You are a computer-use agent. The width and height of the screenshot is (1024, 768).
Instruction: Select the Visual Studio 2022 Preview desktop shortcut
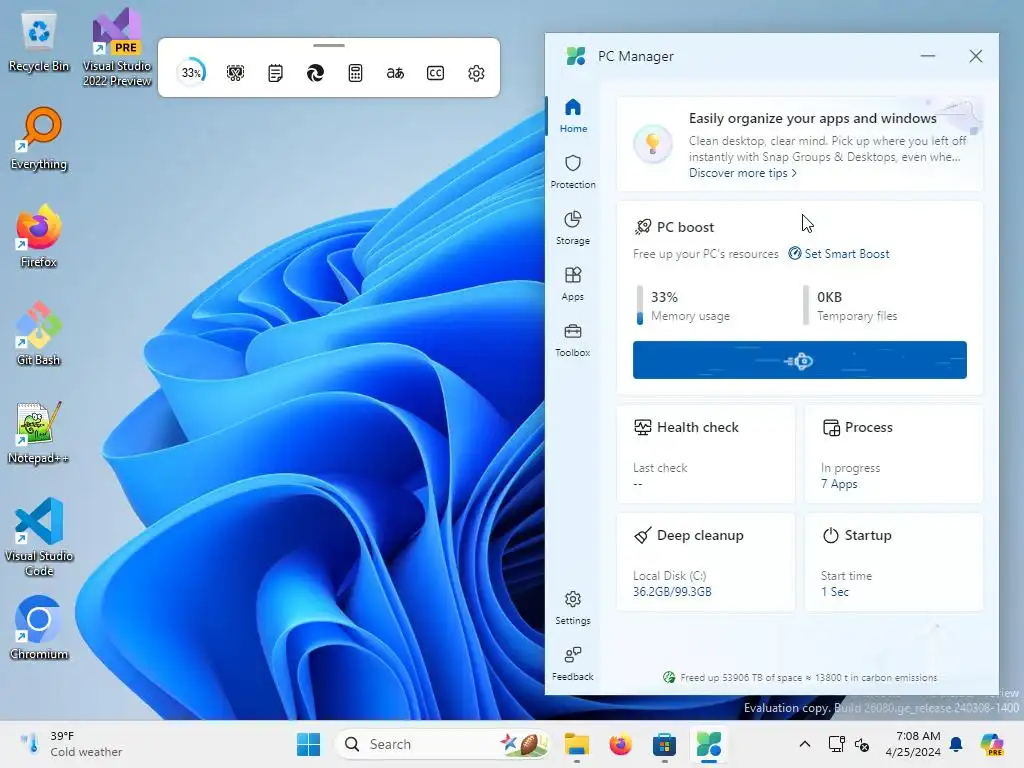pyautogui.click(x=117, y=47)
